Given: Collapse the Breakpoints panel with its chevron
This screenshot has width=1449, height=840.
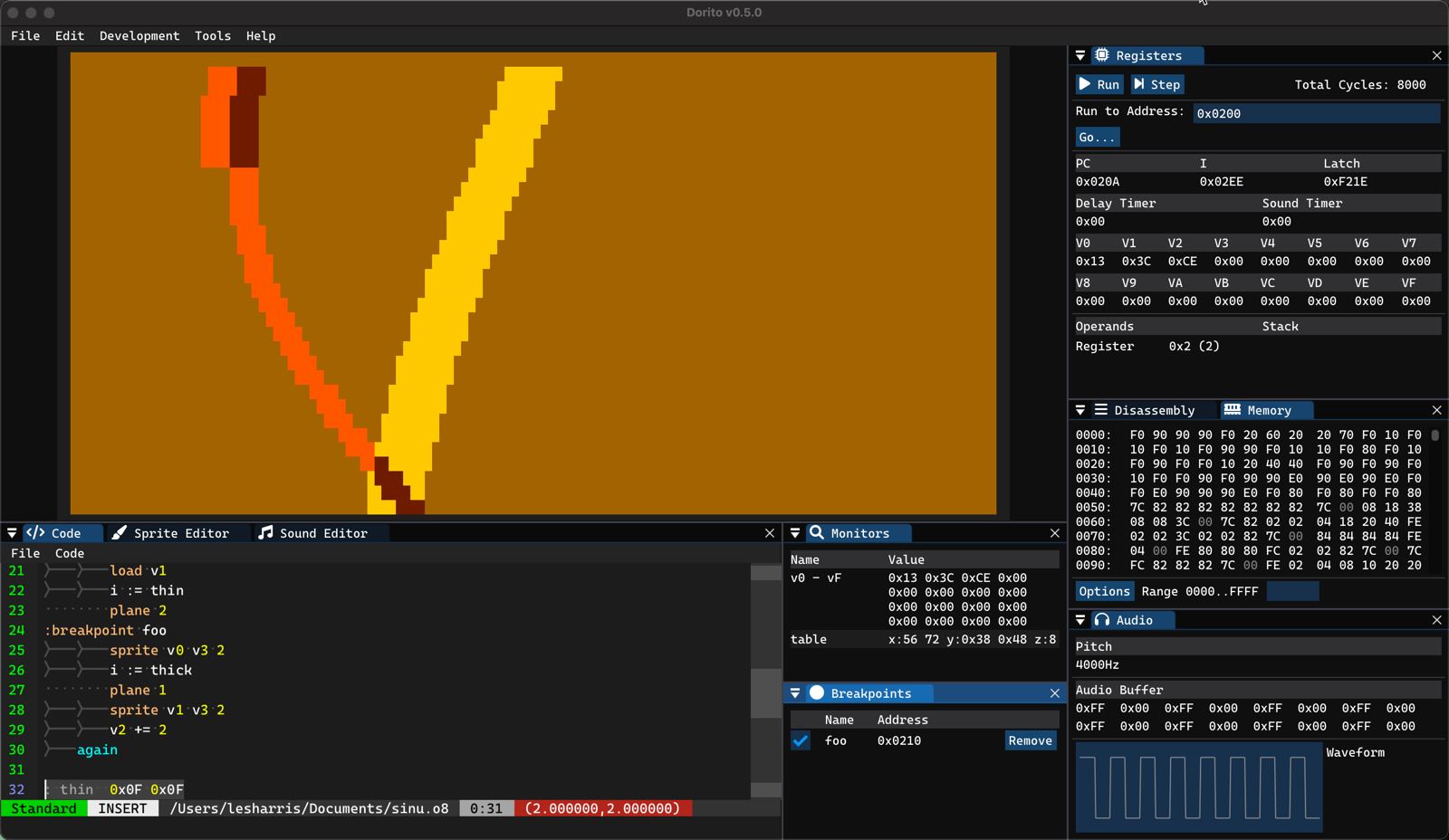Looking at the screenshot, I should coord(795,692).
